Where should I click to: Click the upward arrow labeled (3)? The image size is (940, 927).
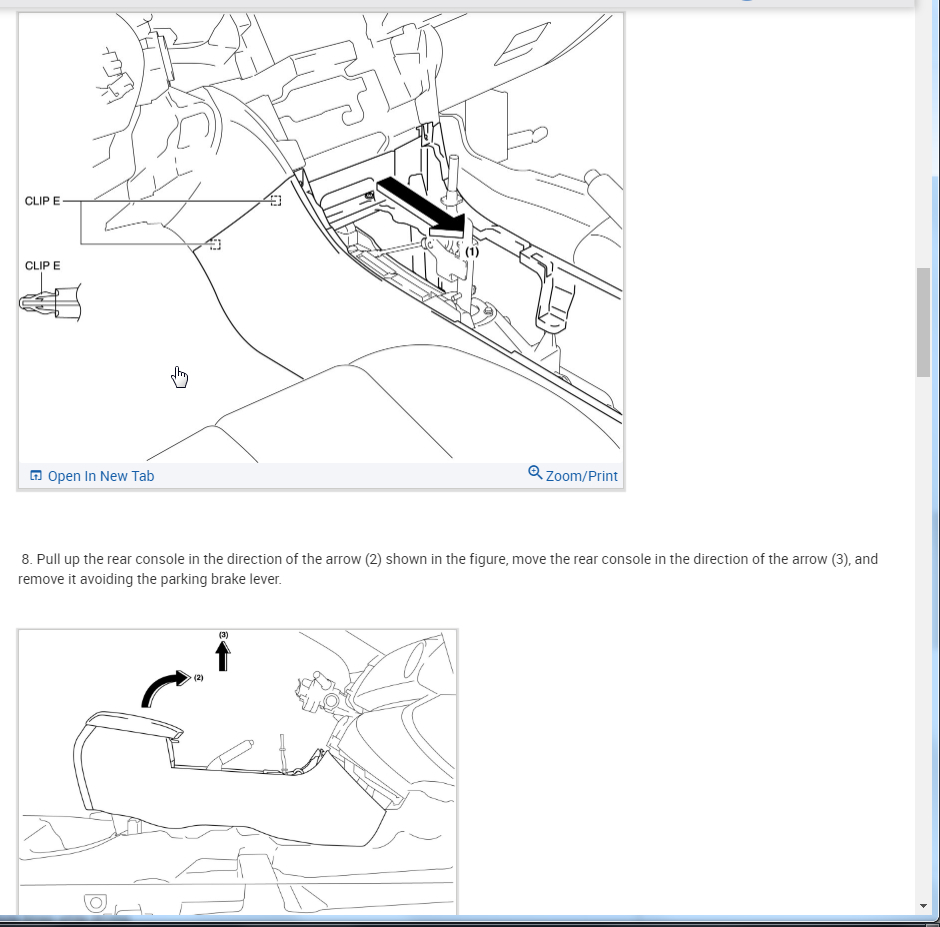pos(223,655)
